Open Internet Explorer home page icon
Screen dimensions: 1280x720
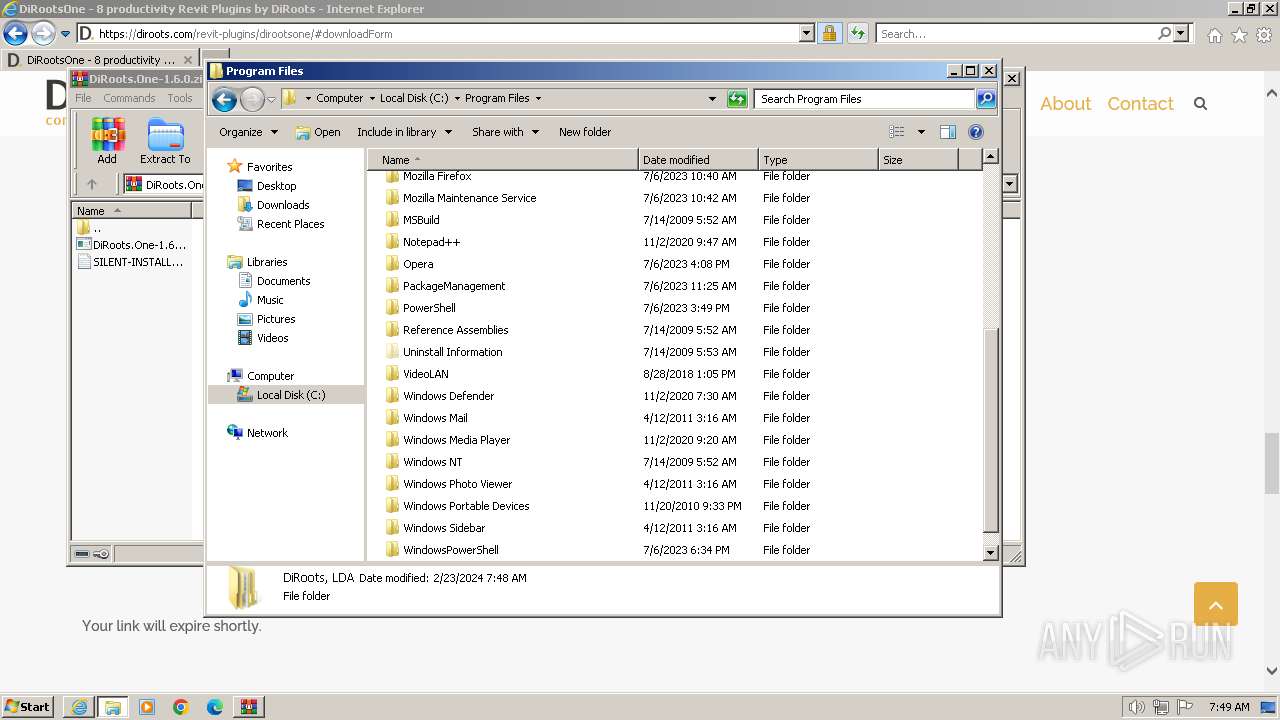[x=1214, y=35]
